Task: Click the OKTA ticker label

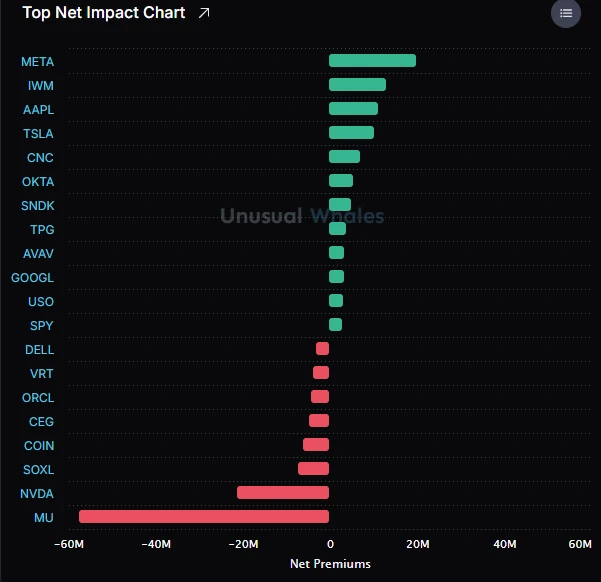Action: tap(38, 182)
